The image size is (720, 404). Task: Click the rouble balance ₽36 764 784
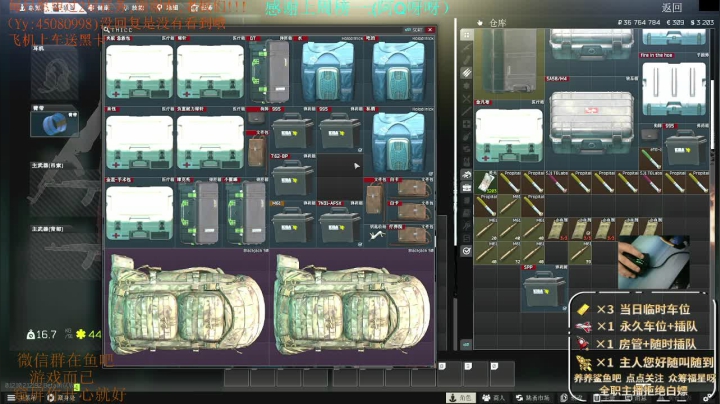click(x=639, y=22)
